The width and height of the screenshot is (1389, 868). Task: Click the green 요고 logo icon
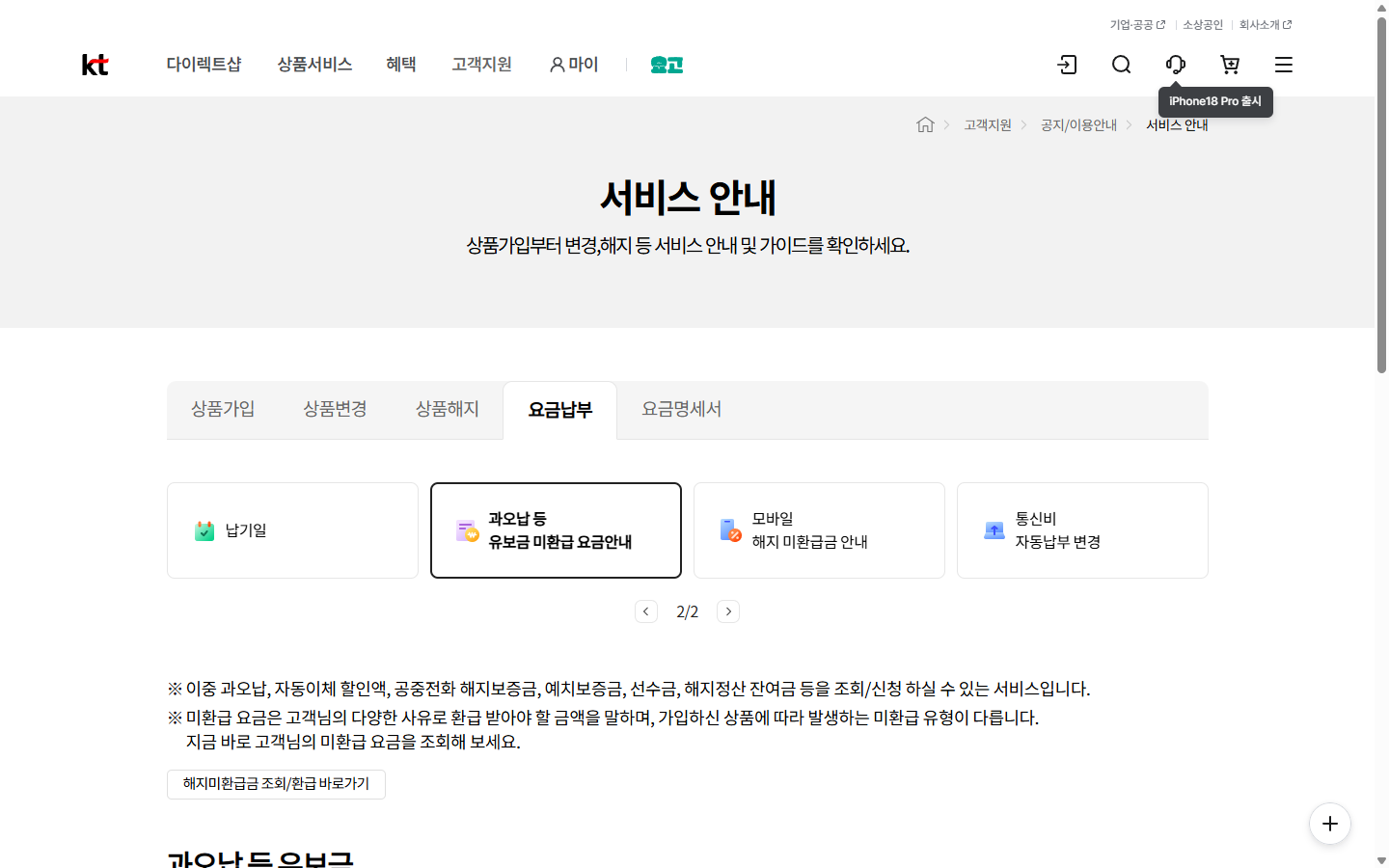coord(667,65)
